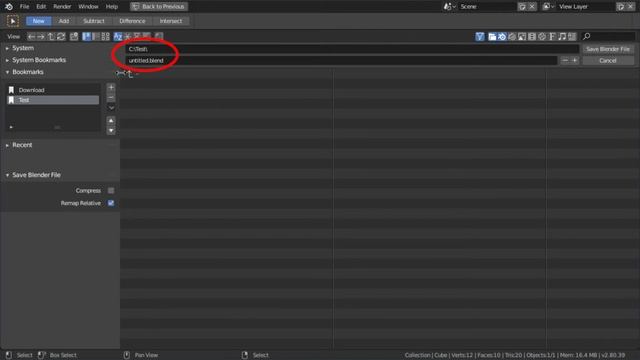Screen dimensions: 640x360
Task: Uncheck the Remap Relative checkbox
Action: pos(111,203)
